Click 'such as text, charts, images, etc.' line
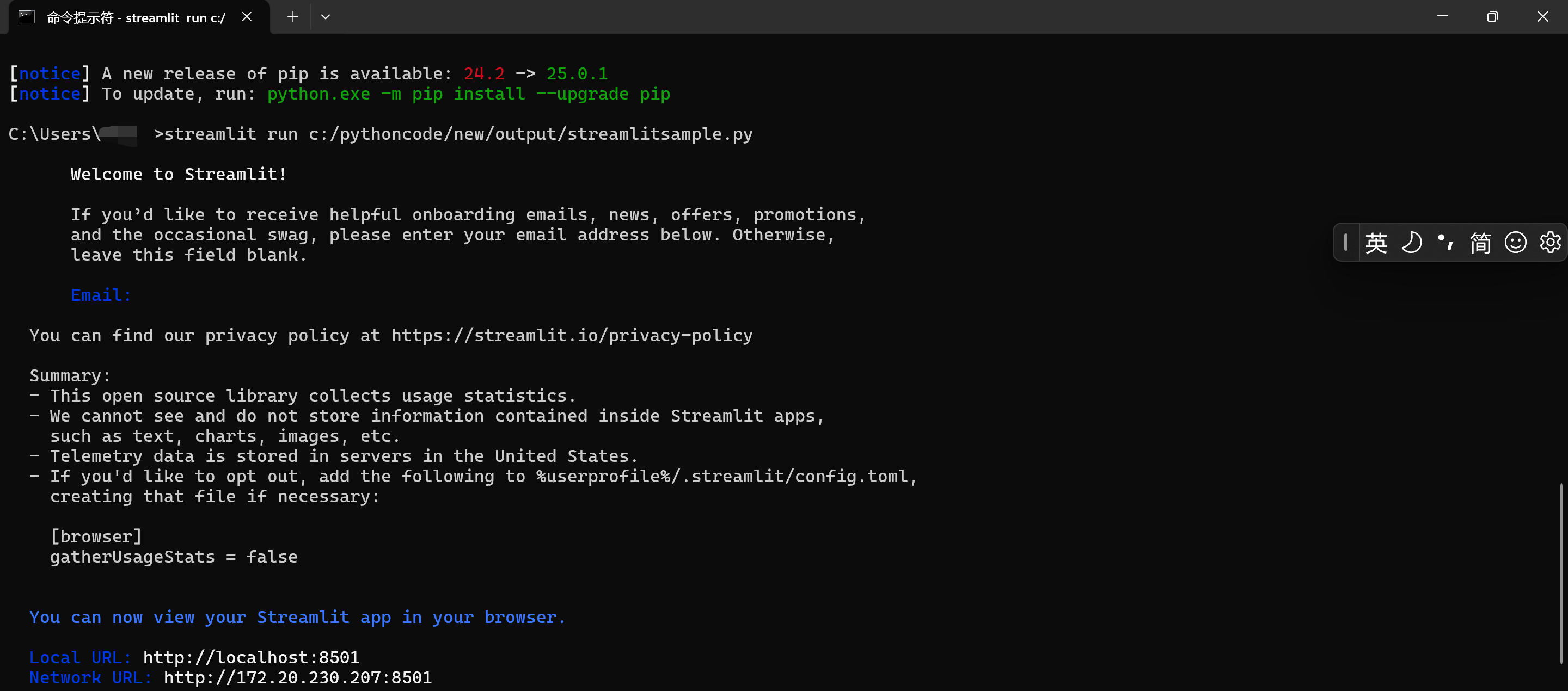 [225, 436]
